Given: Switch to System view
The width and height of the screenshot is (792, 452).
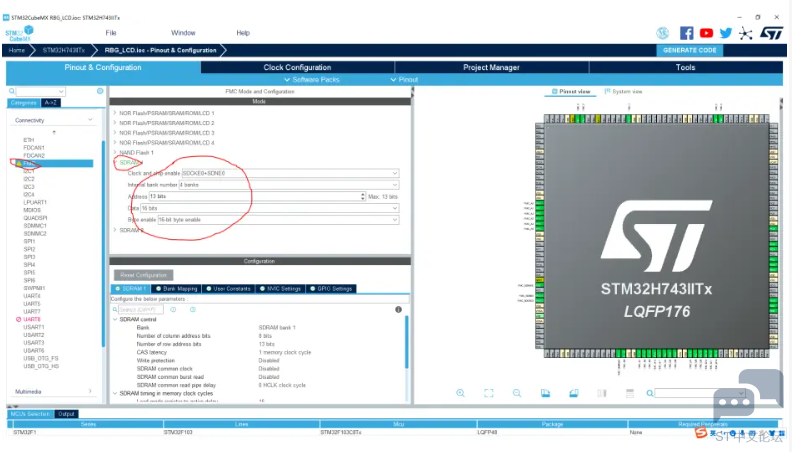Looking at the screenshot, I should 623,91.
